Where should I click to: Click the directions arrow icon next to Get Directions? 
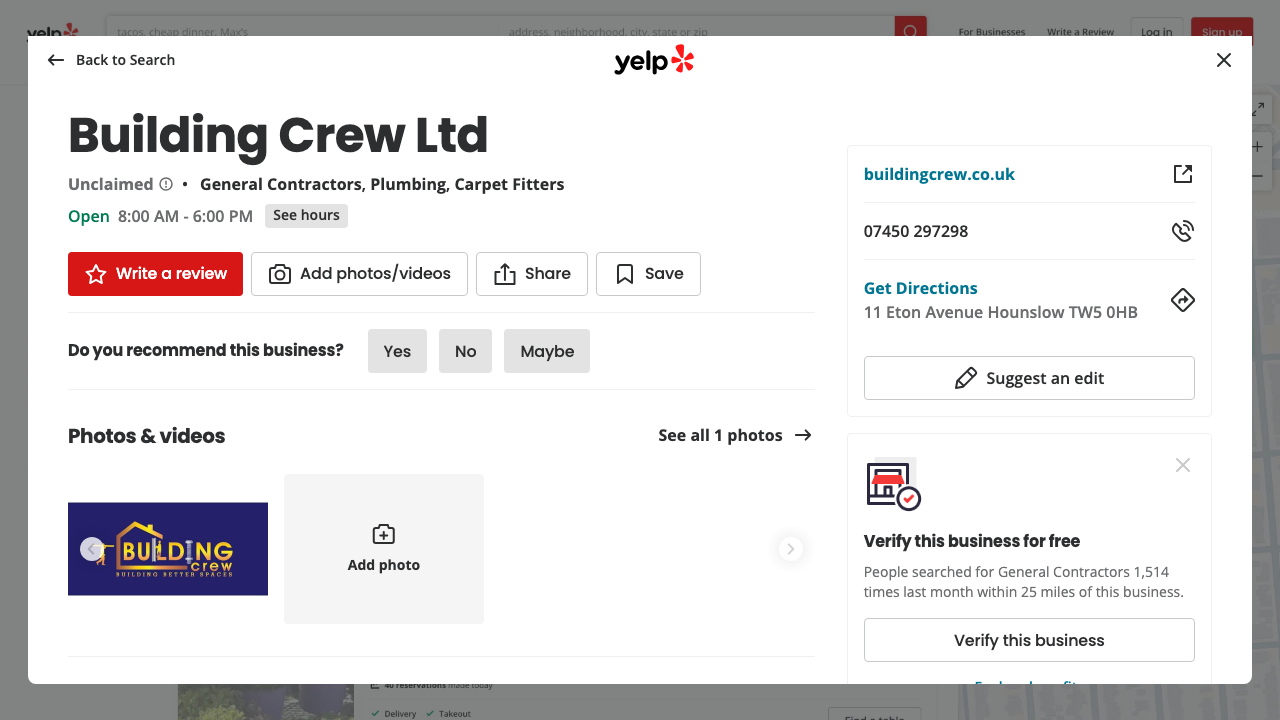[1182, 299]
